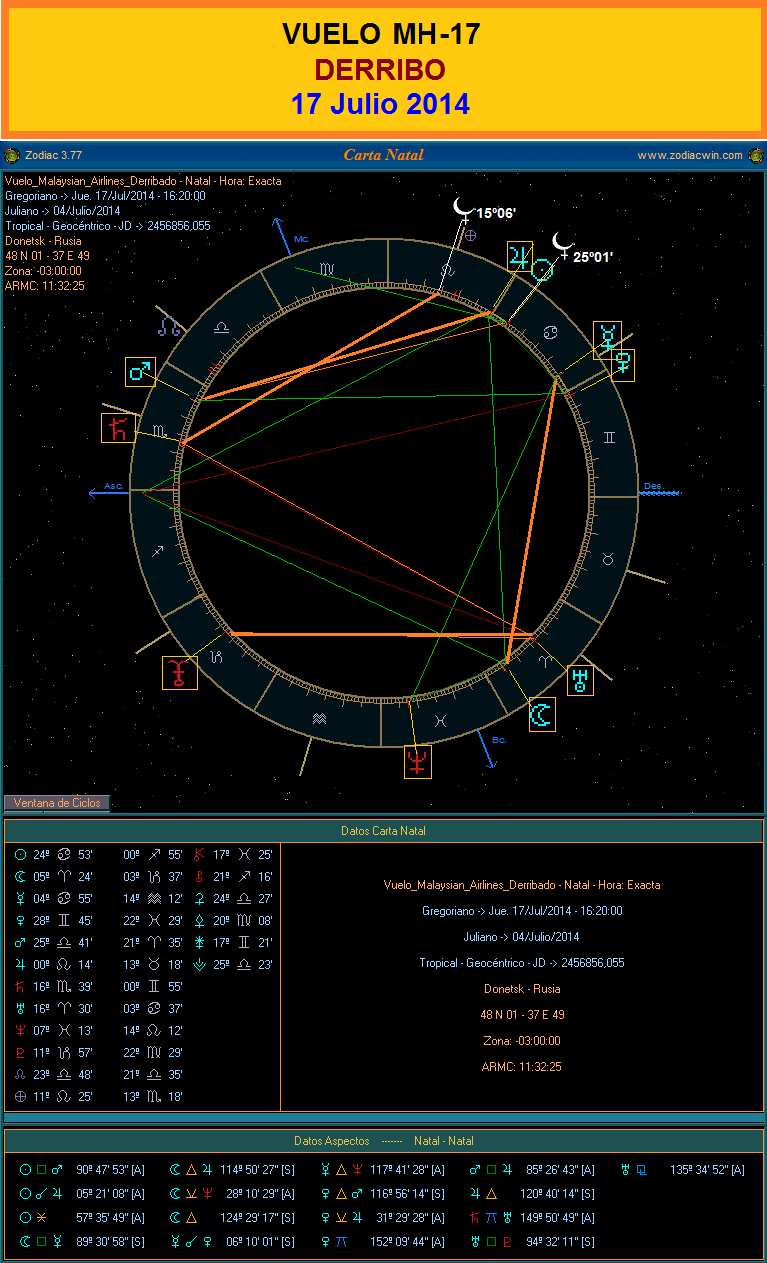The image size is (767, 1263).
Task: Select the Neptune trident glyph box
Action: 418,762
